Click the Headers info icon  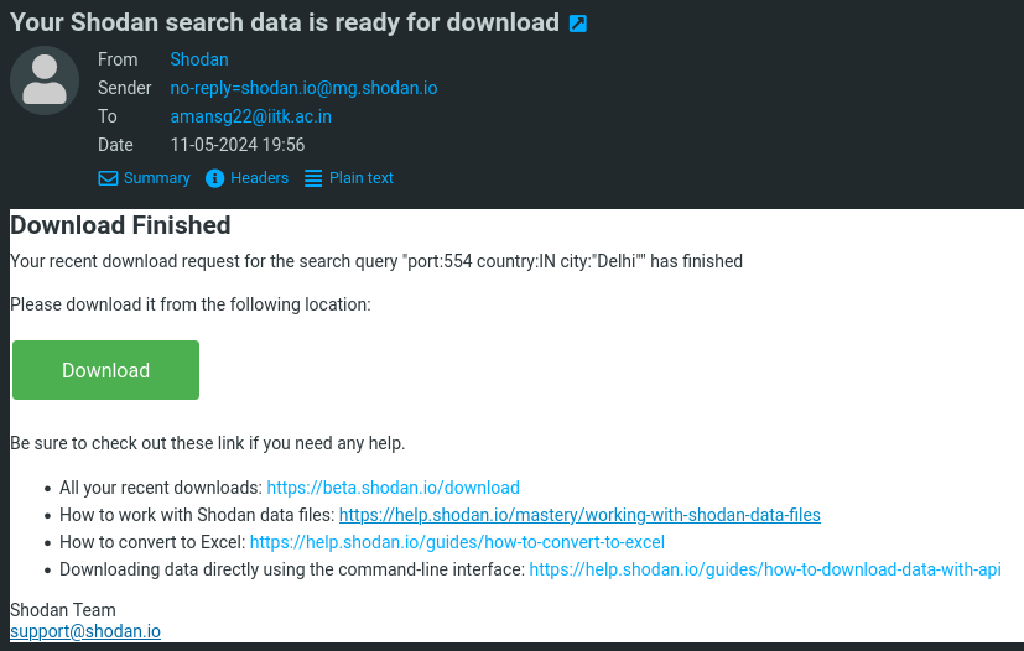click(214, 179)
